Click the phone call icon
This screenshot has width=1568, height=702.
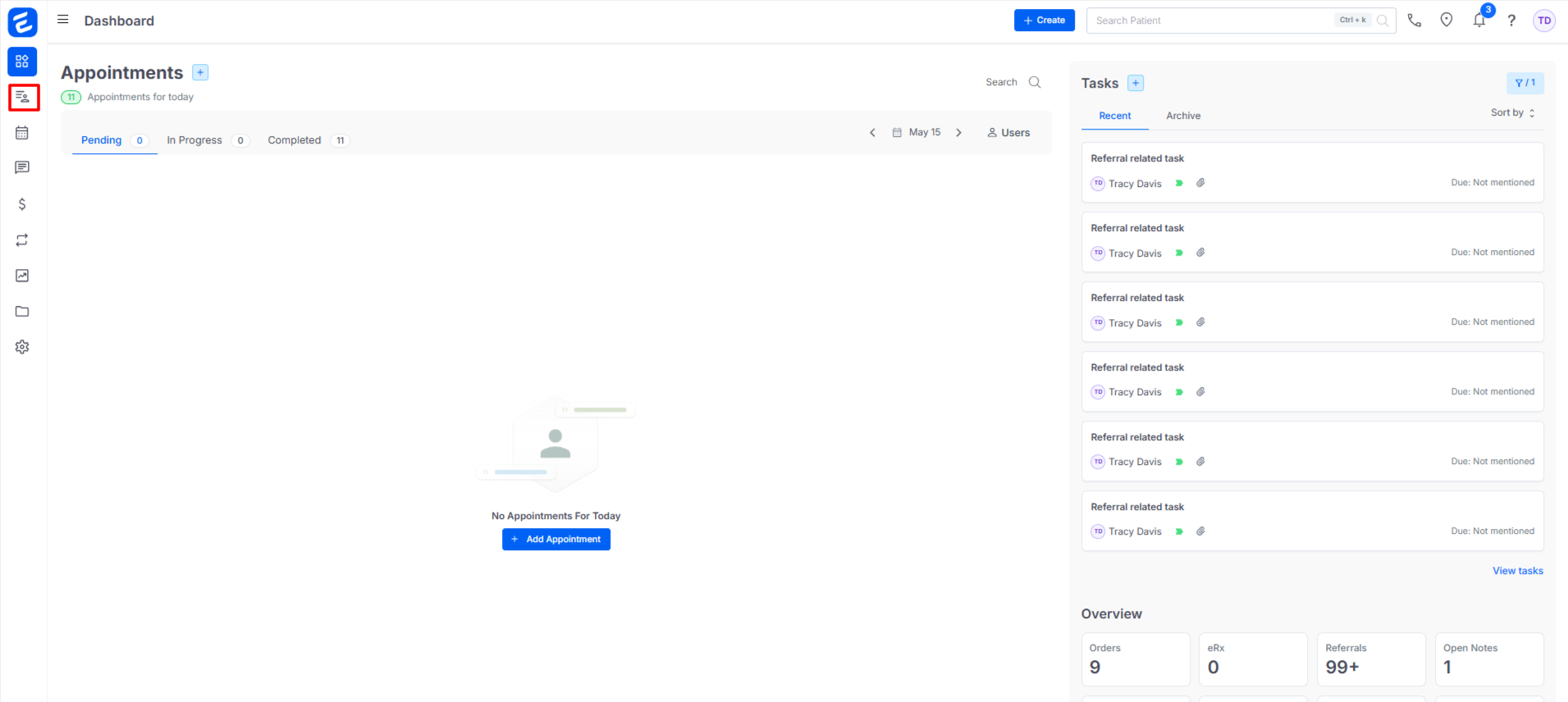click(1414, 21)
